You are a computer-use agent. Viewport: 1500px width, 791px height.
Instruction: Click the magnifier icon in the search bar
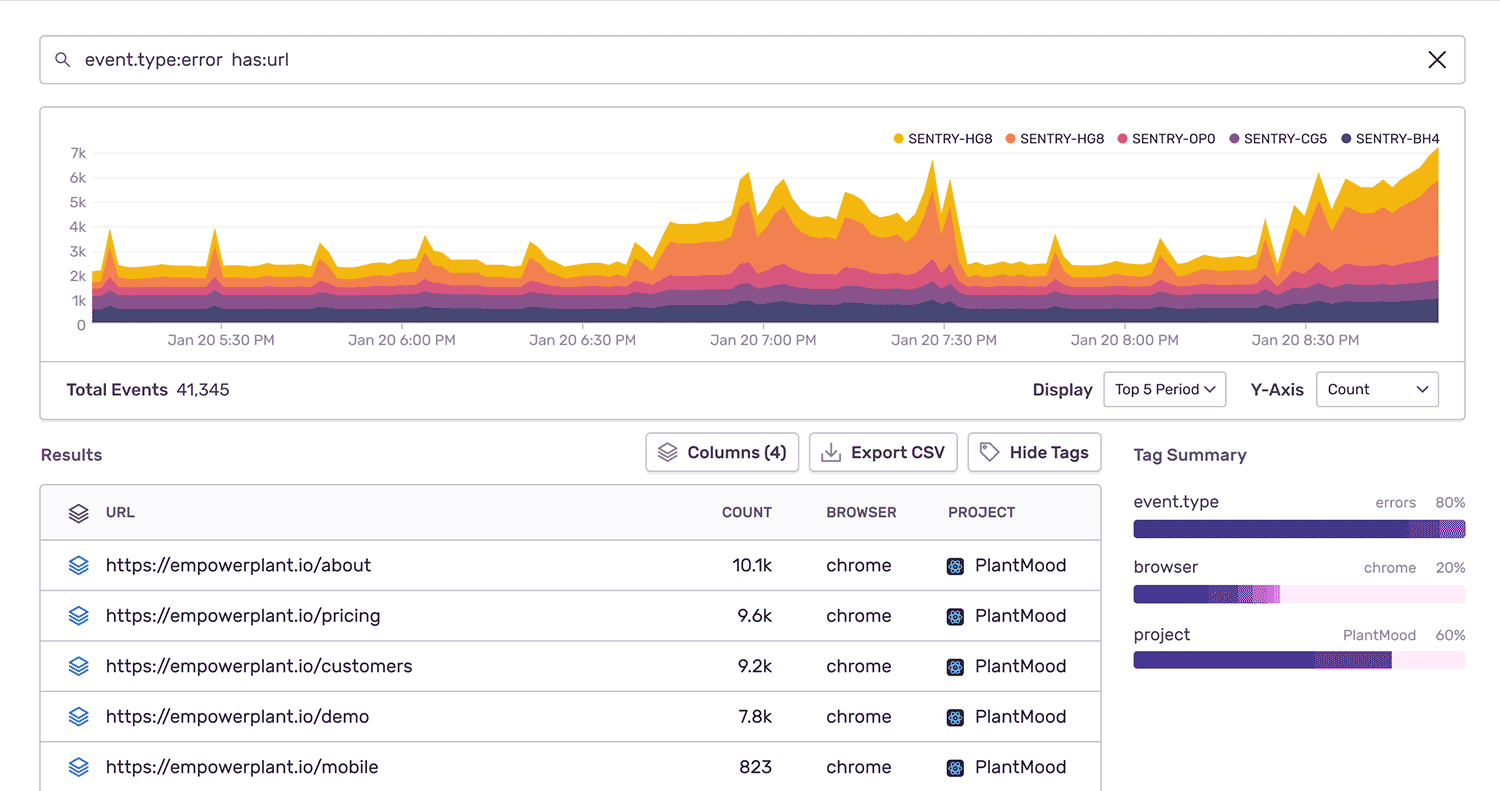coord(62,60)
